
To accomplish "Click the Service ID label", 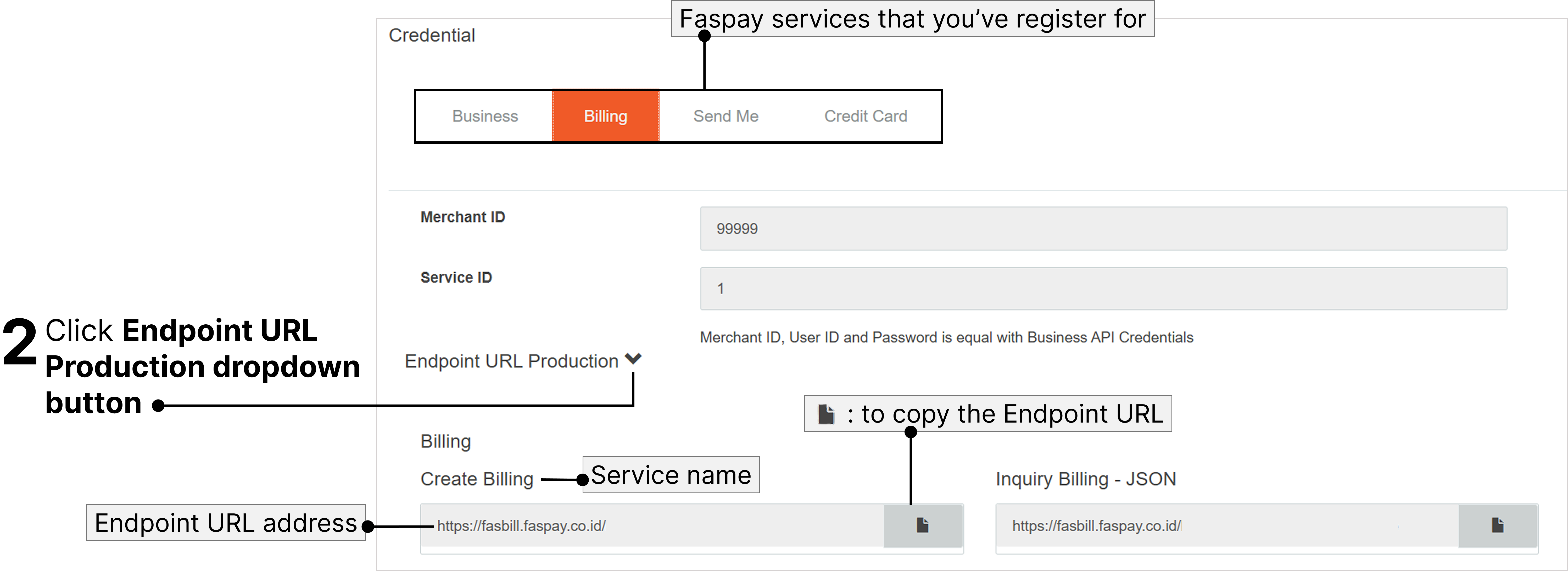I will pyautogui.click(x=456, y=278).
